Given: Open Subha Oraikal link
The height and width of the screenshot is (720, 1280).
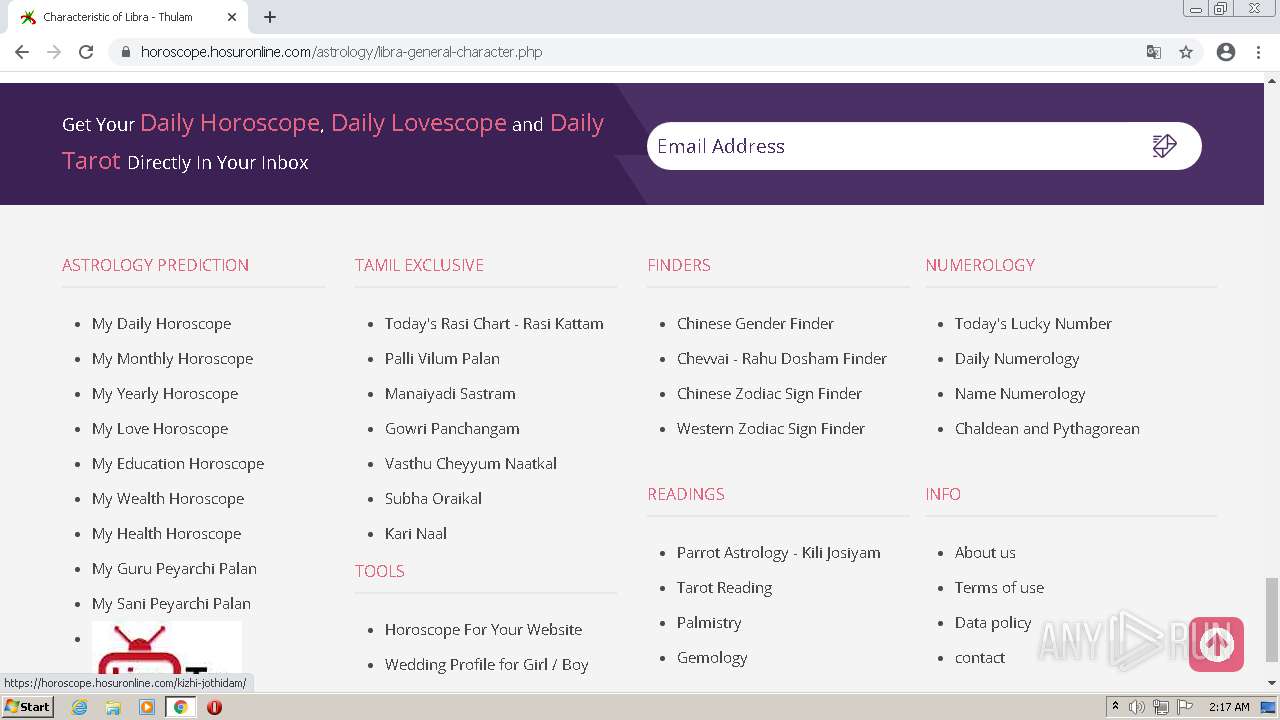Looking at the screenshot, I should [433, 498].
